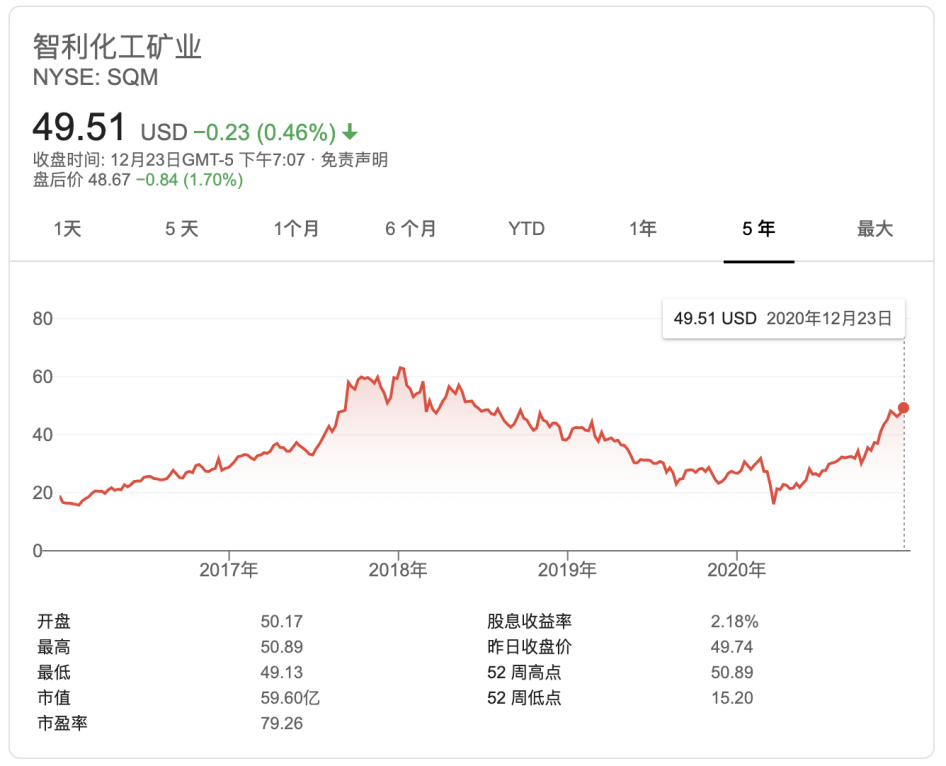Switch to the 1天 chart range
Screen dimensions: 946x766
(x=67, y=229)
